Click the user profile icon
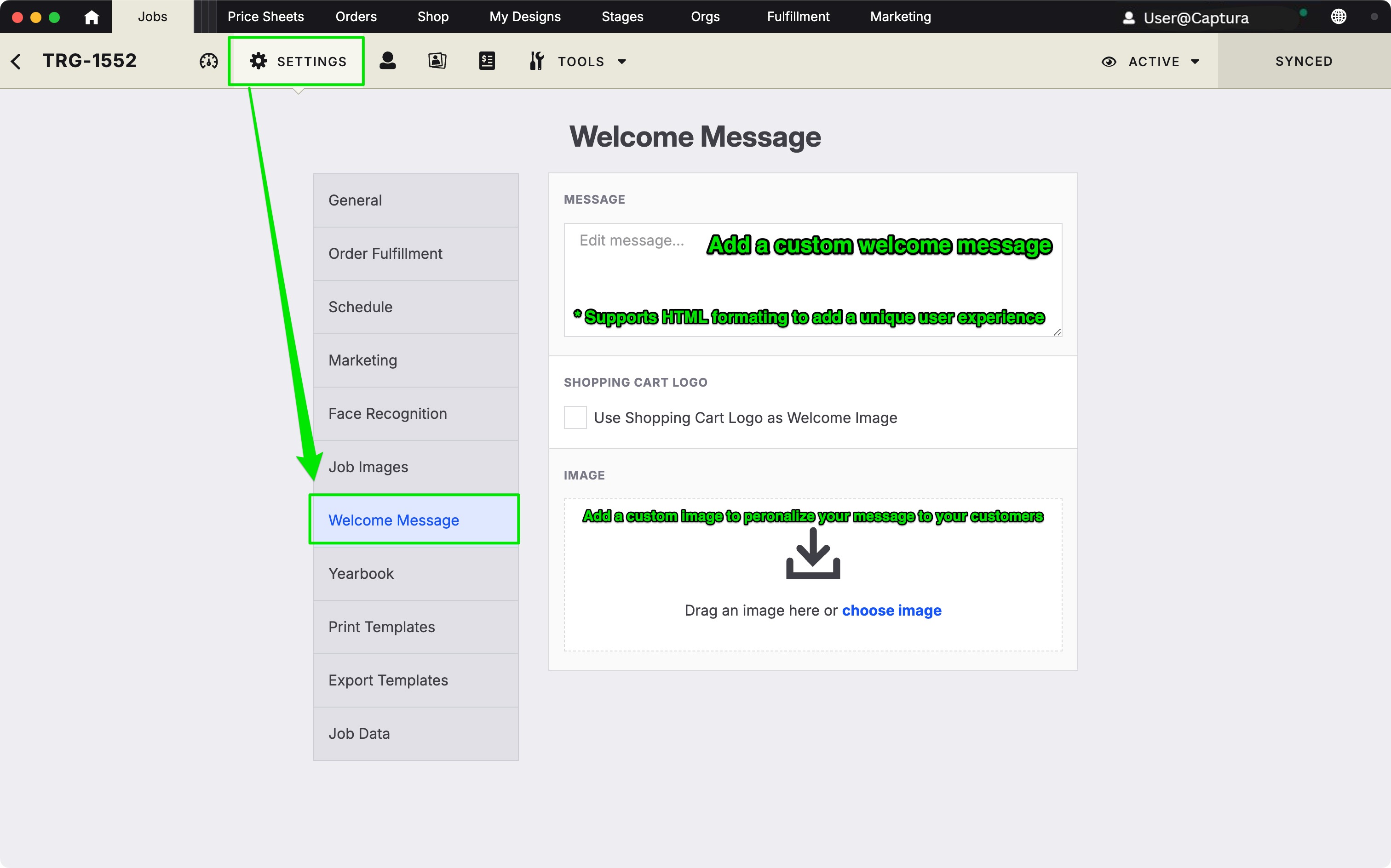Screen dimensions: 1391x868 click(1128, 18)
